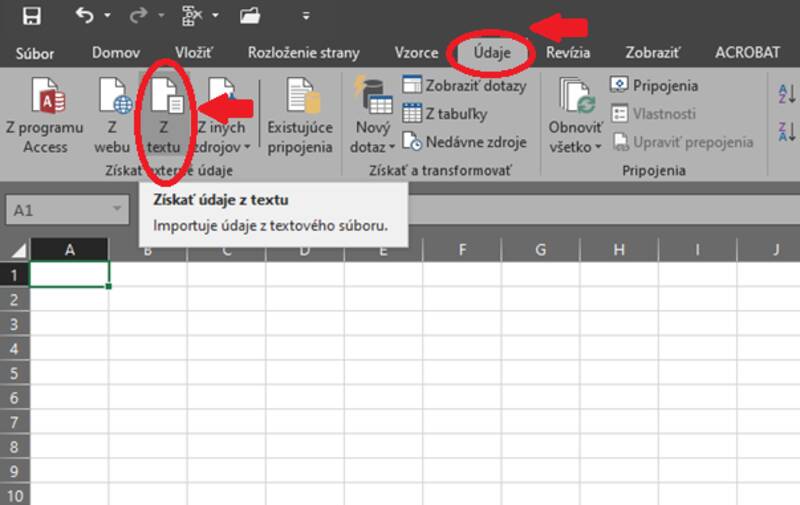This screenshot has height=505, width=800.
Task: Switch to the Zobraziť tab
Action: [653, 53]
